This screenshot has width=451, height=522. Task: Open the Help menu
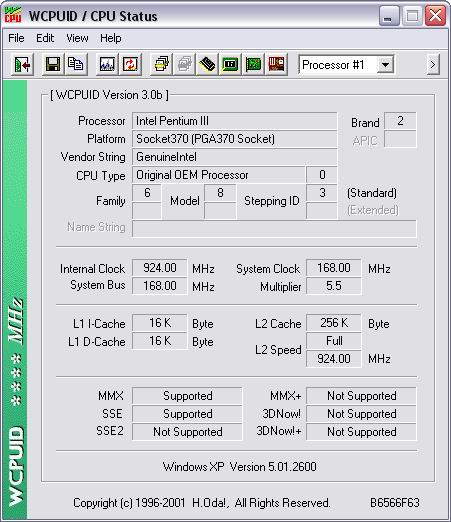[111, 38]
